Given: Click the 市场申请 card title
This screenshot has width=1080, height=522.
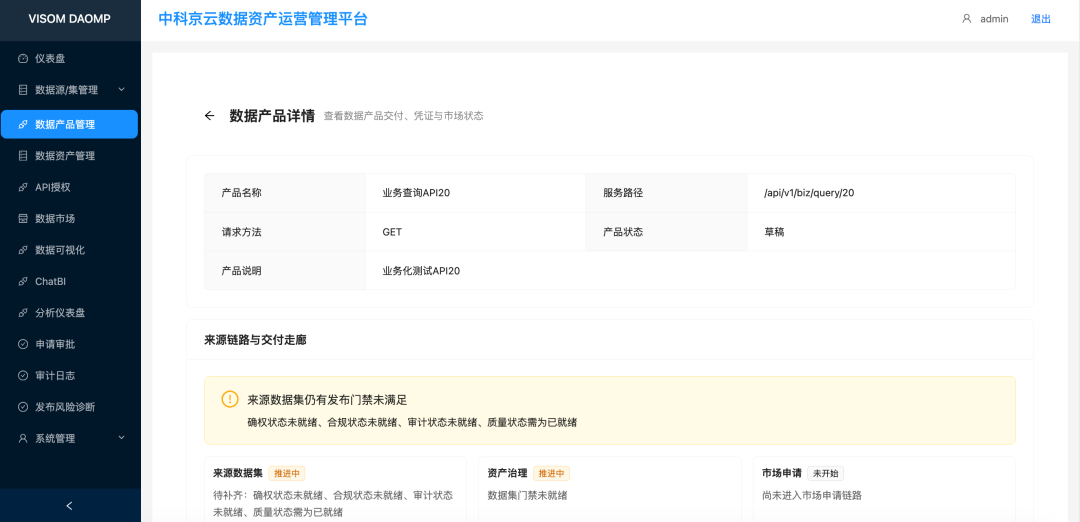Looking at the screenshot, I should click(x=782, y=473).
